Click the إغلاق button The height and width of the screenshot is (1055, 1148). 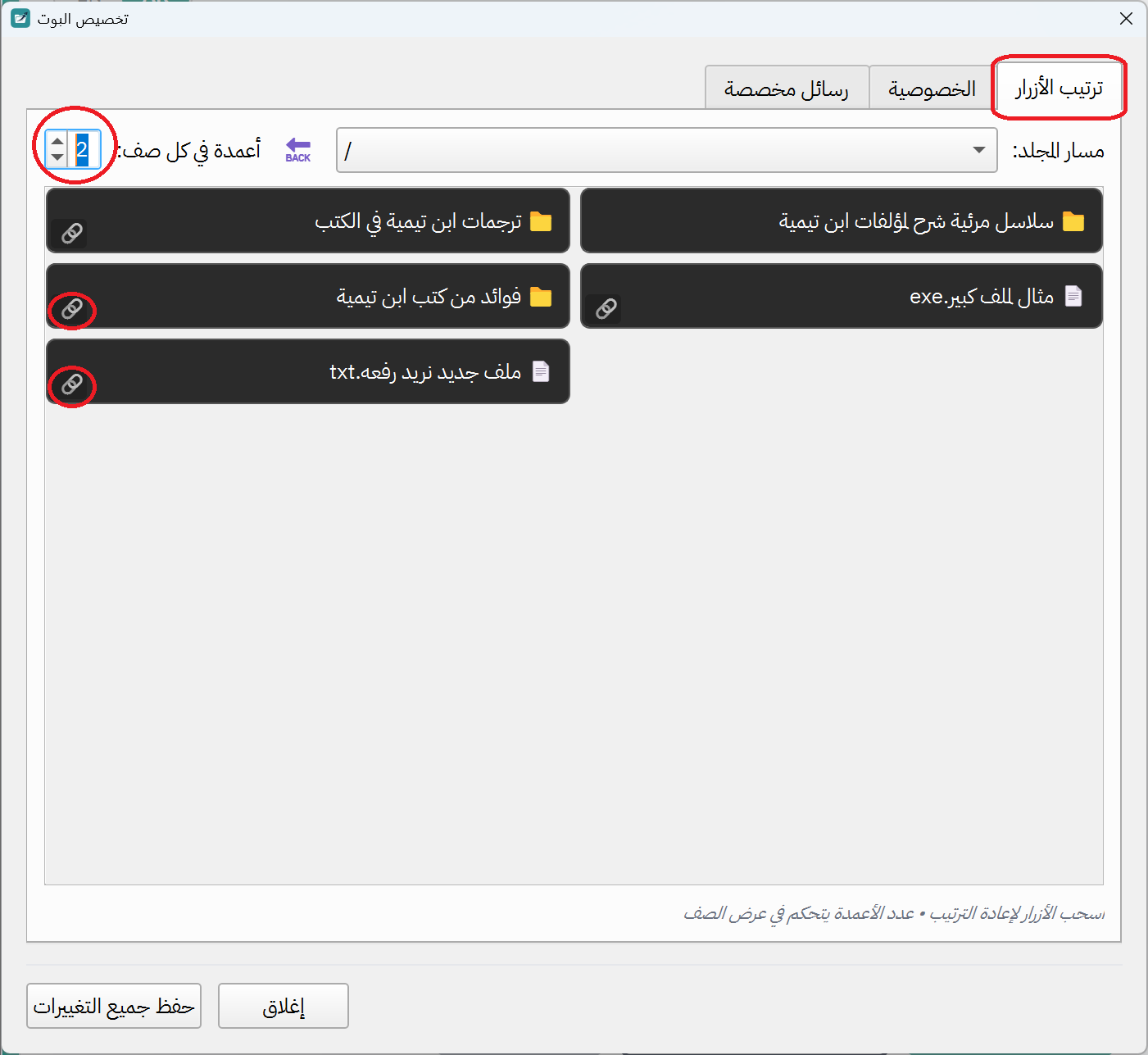click(283, 1006)
